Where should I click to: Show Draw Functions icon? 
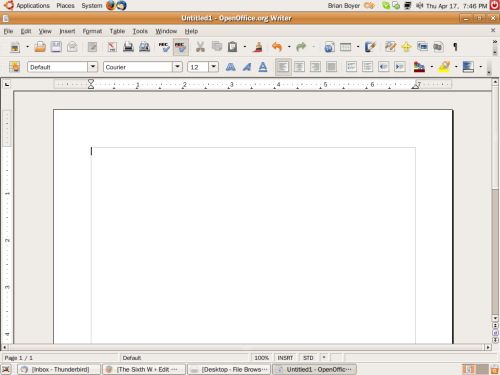click(x=370, y=47)
